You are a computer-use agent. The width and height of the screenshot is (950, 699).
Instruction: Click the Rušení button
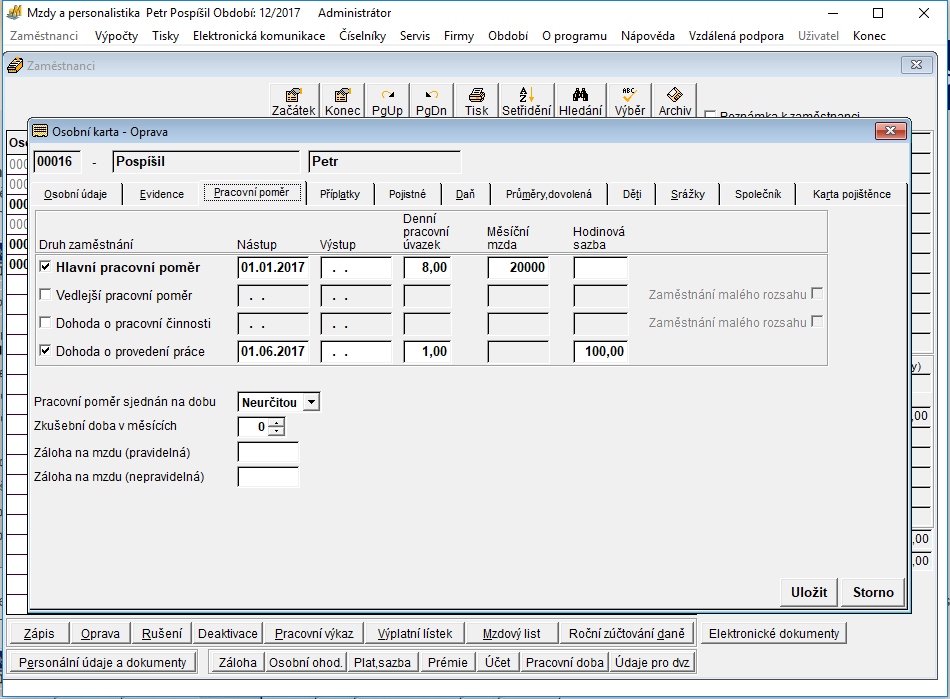click(162, 634)
